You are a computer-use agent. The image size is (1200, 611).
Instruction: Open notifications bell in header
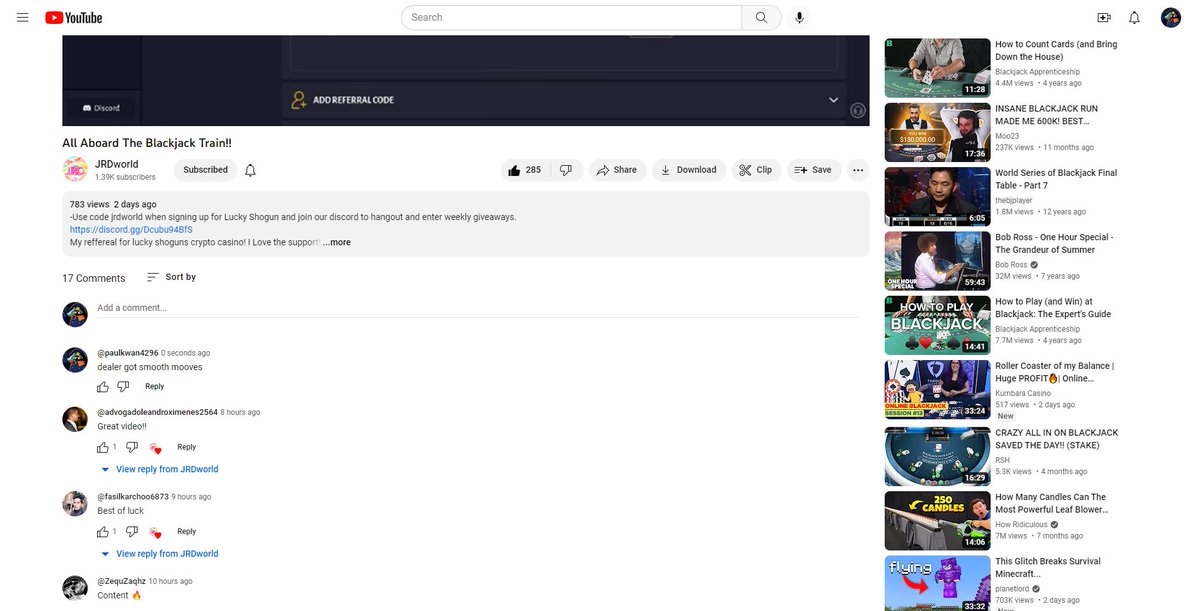pos(1134,17)
